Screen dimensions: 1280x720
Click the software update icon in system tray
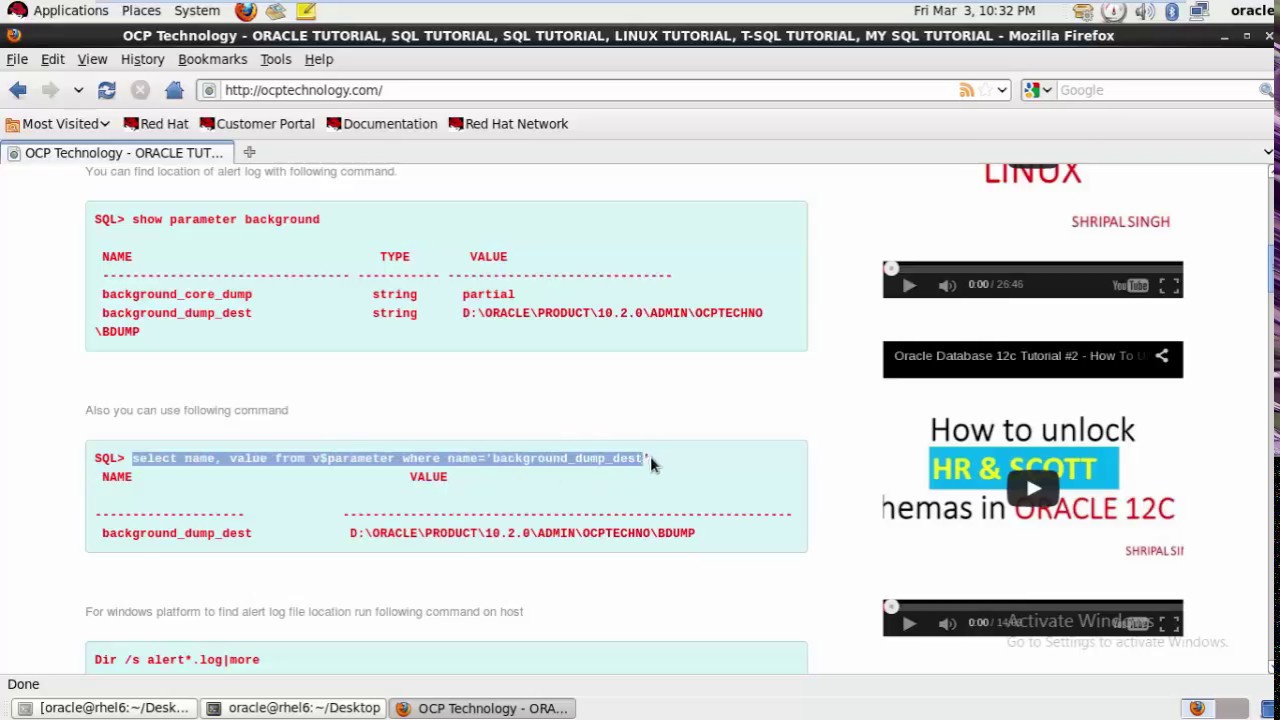click(x=1083, y=11)
